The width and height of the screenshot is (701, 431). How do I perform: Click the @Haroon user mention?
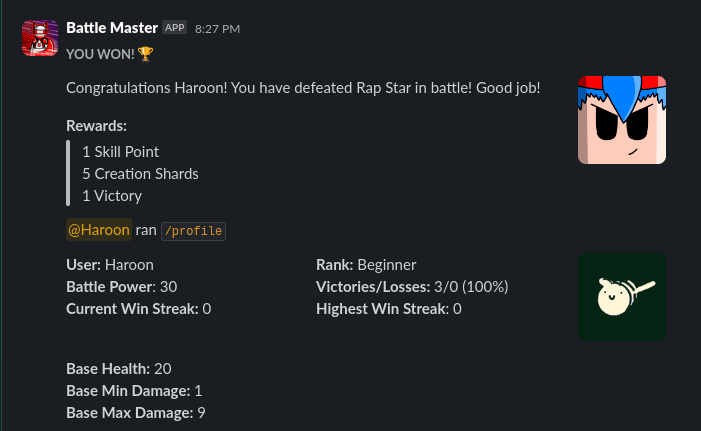coord(99,230)
